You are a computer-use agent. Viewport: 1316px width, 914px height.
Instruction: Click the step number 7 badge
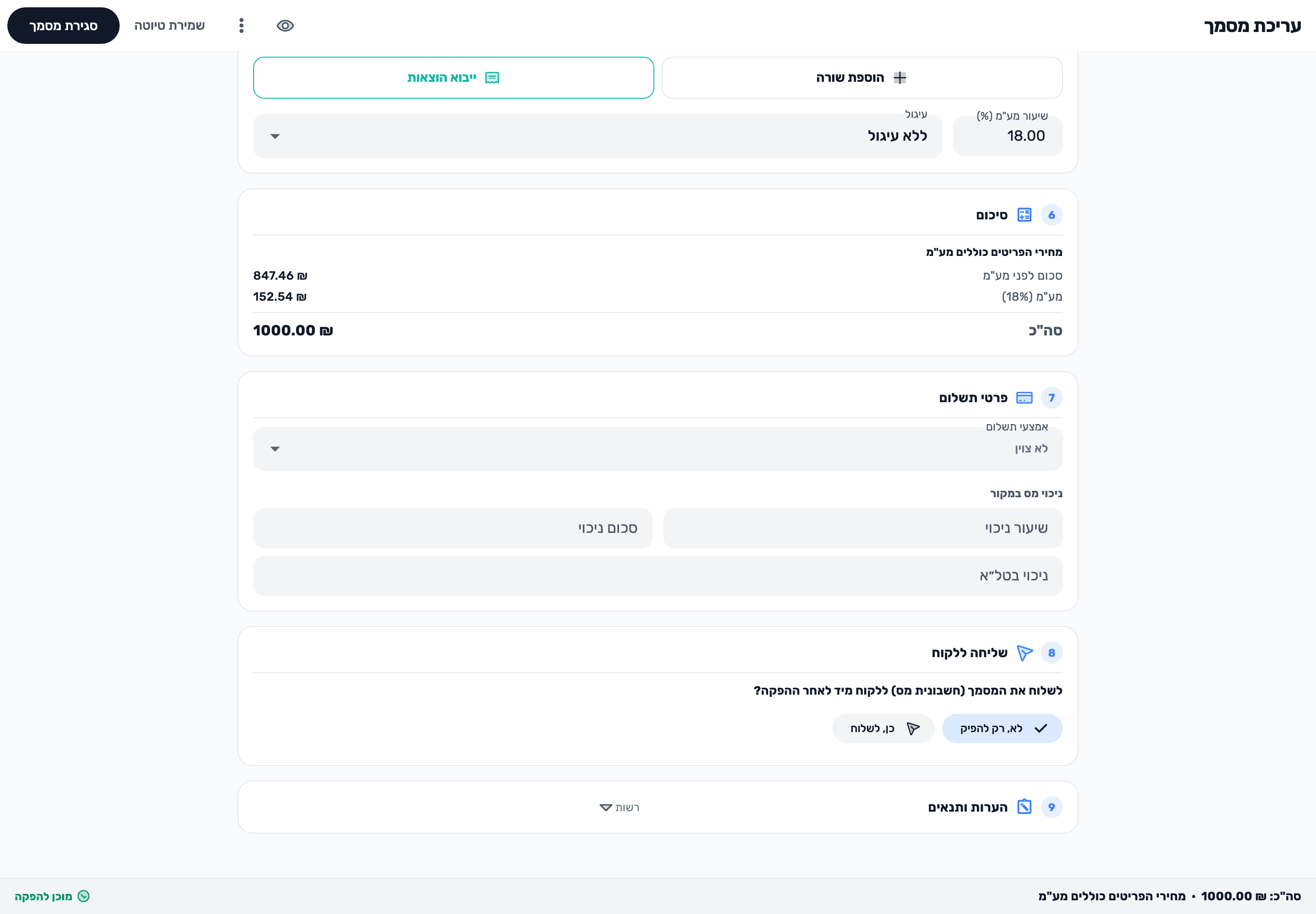click(x=1051, y=398)
